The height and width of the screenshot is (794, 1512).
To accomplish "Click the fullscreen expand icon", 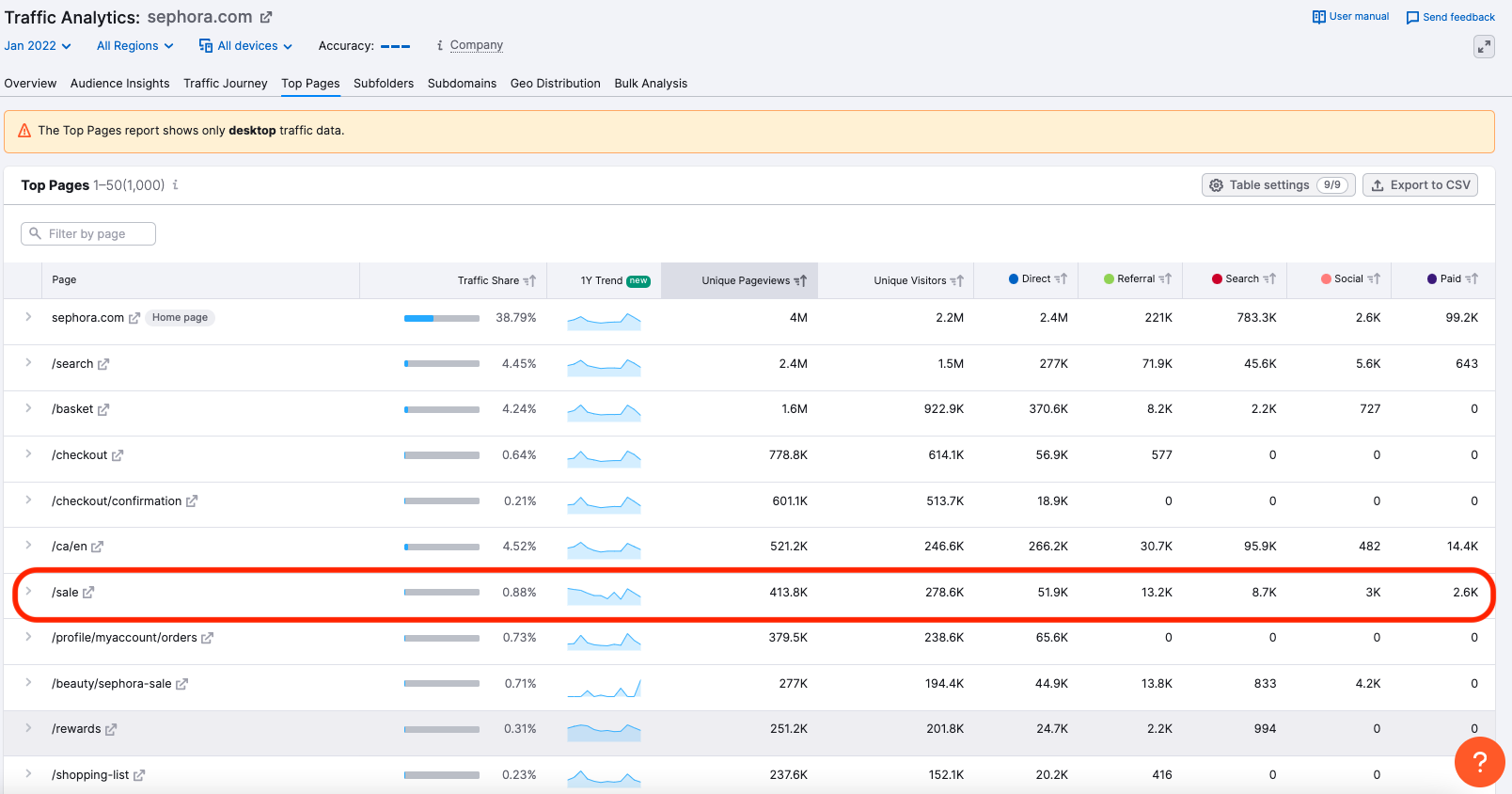I will (1484, 46).
